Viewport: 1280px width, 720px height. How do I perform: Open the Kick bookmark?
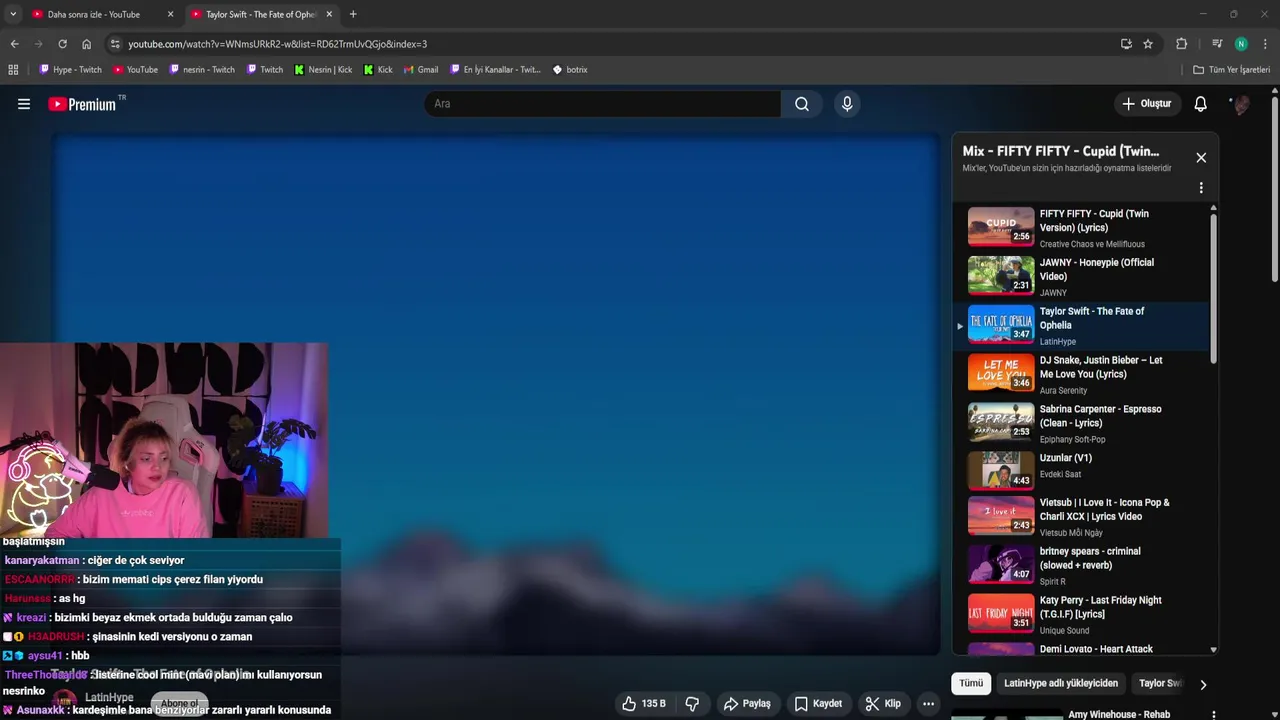coord(378,70)
